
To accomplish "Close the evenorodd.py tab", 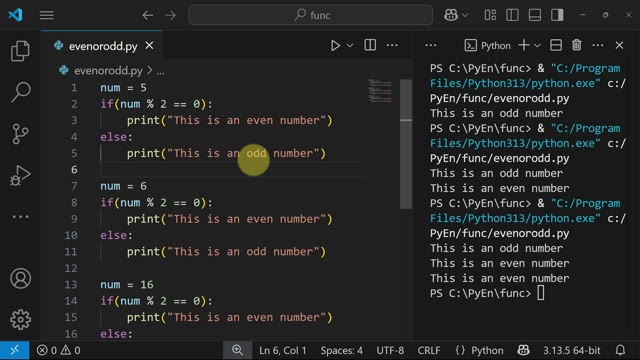I will click(x=149, y=46).
